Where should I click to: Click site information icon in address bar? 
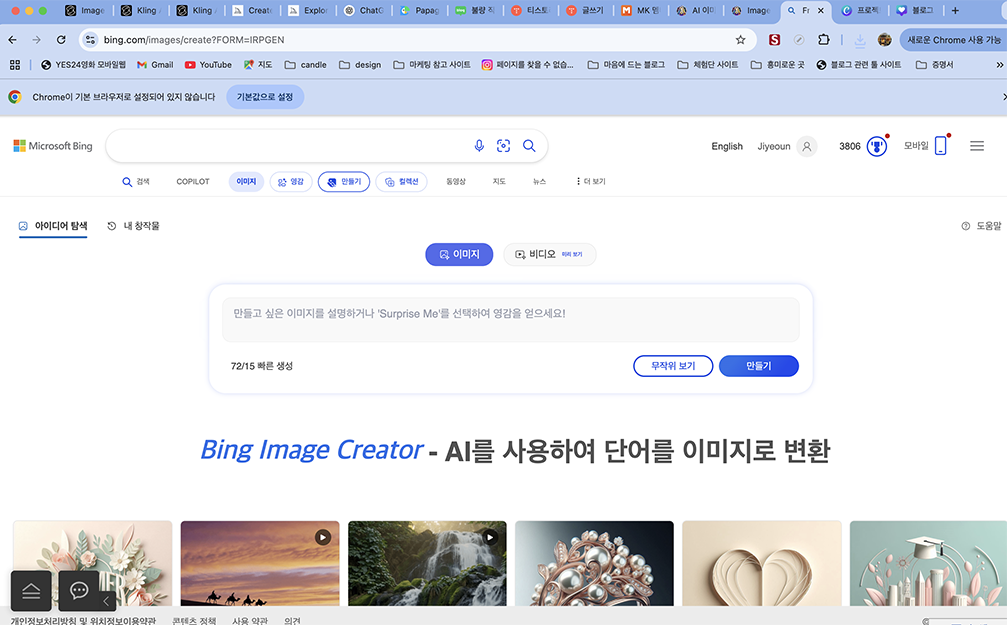pyautogui.click(x=91, y=40)
